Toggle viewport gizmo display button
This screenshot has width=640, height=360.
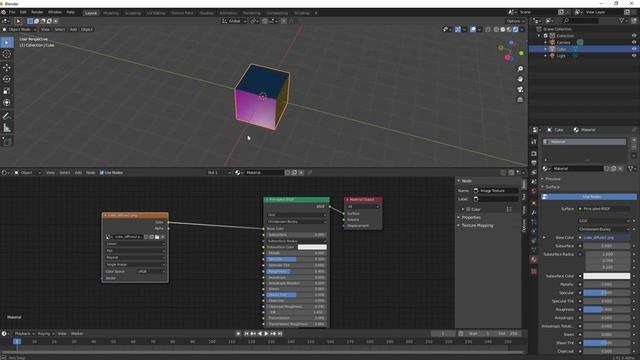[x=458, y=29]
